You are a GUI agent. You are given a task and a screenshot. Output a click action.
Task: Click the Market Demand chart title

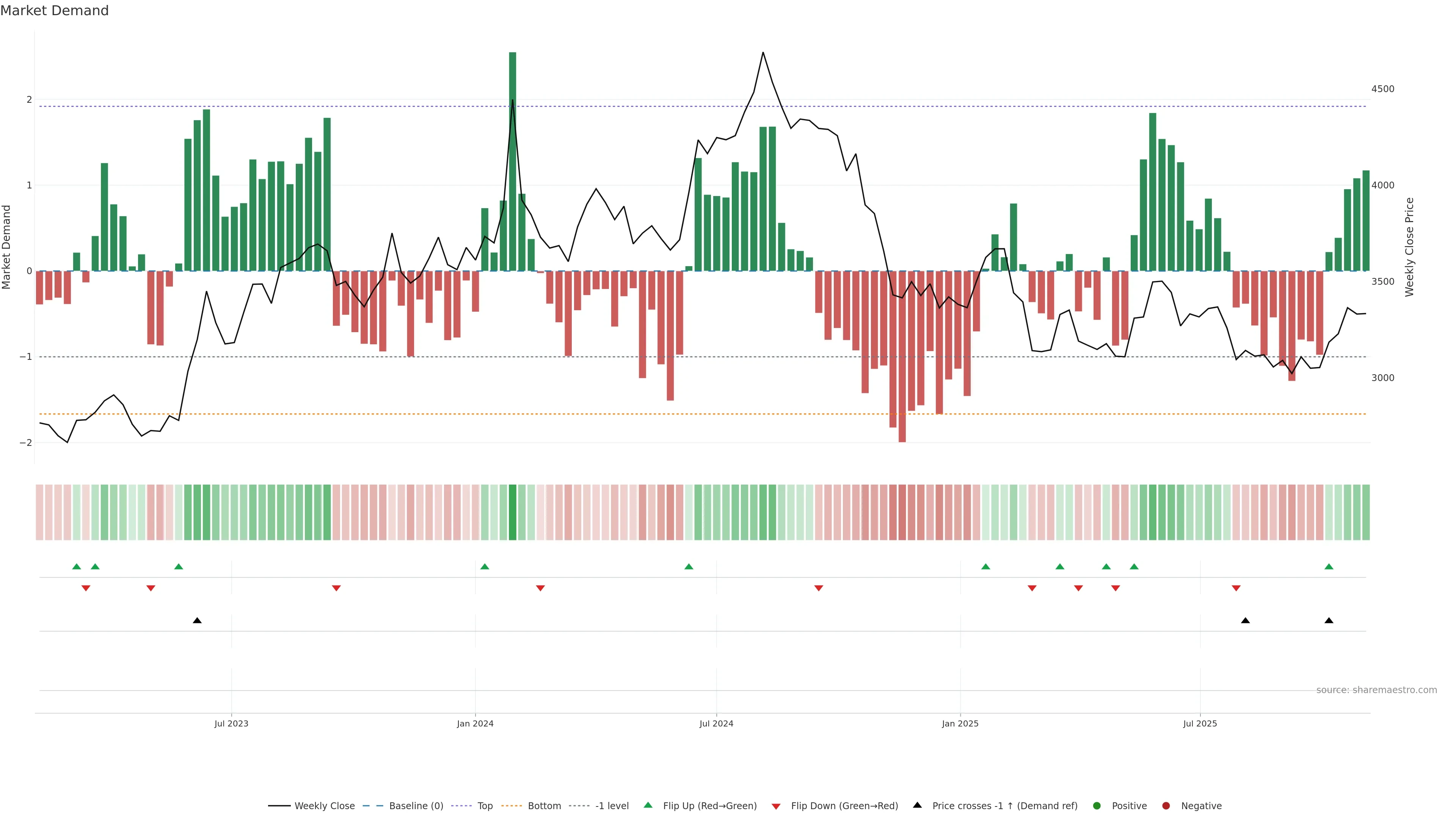tap(54, 11)
